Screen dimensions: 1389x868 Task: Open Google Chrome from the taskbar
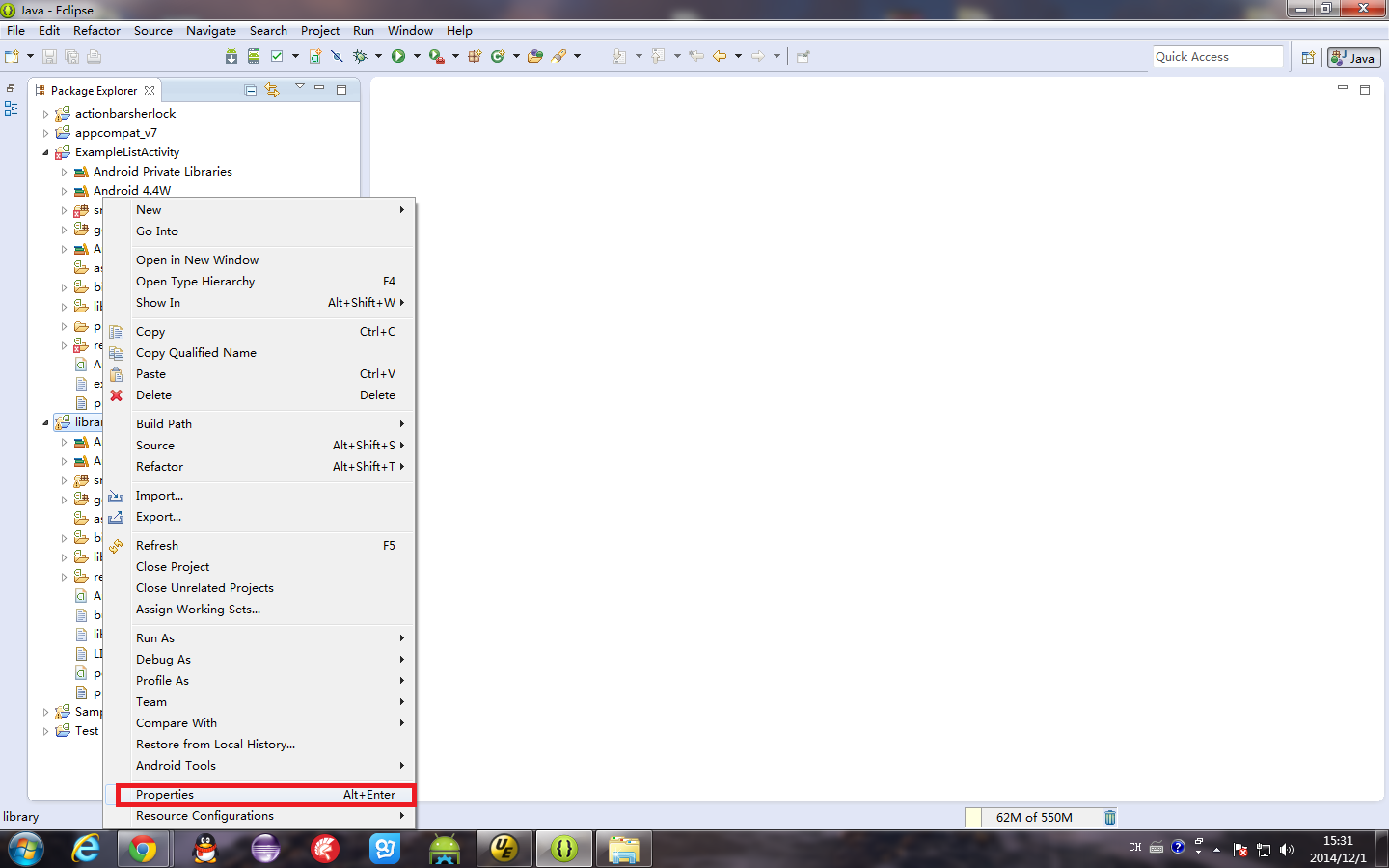pos(143,849)
